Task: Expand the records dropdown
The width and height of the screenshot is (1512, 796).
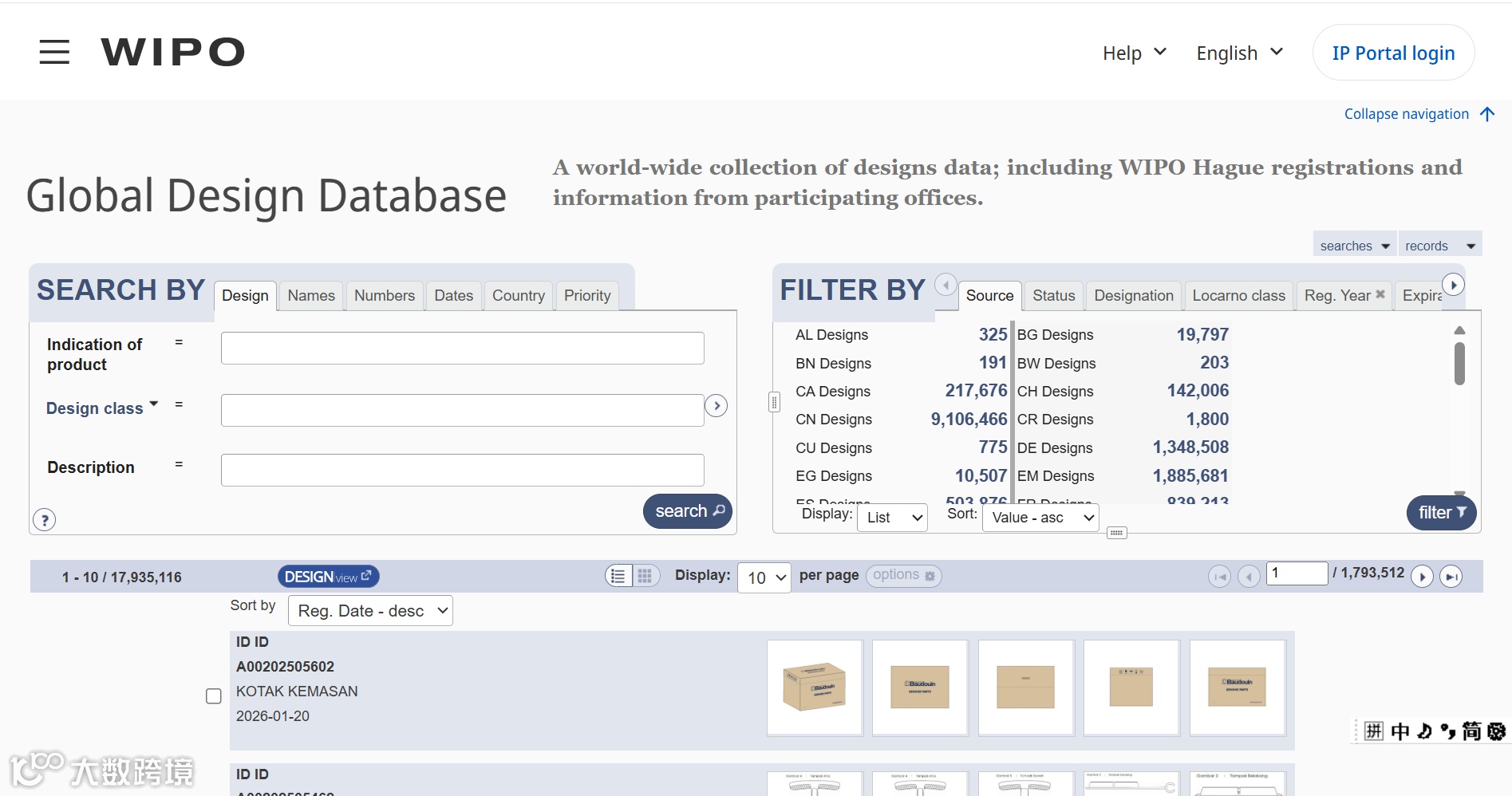Action: (x=1440, y=246)
